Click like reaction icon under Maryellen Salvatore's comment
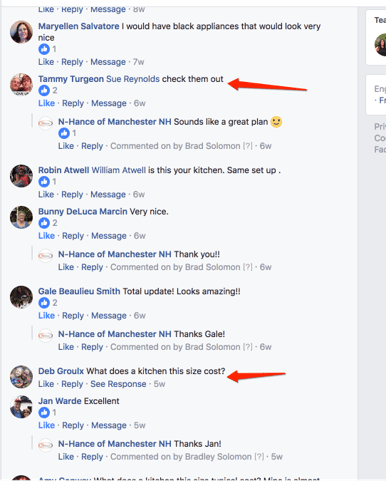 coord(44,49)
